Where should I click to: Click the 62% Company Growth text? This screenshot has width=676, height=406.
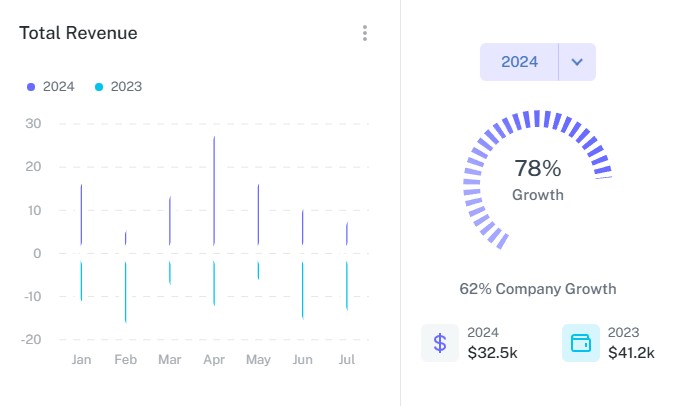point(538,289)
